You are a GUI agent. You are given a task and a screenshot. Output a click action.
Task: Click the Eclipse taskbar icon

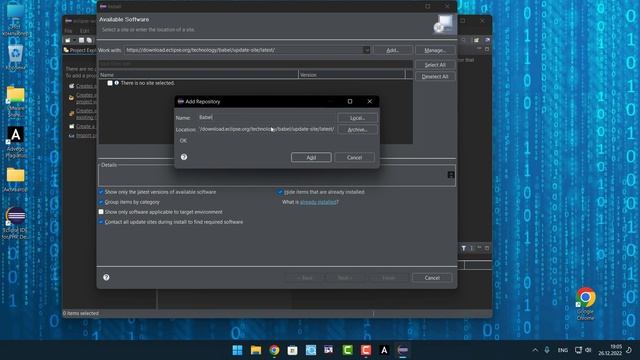[x=402, y=350]
